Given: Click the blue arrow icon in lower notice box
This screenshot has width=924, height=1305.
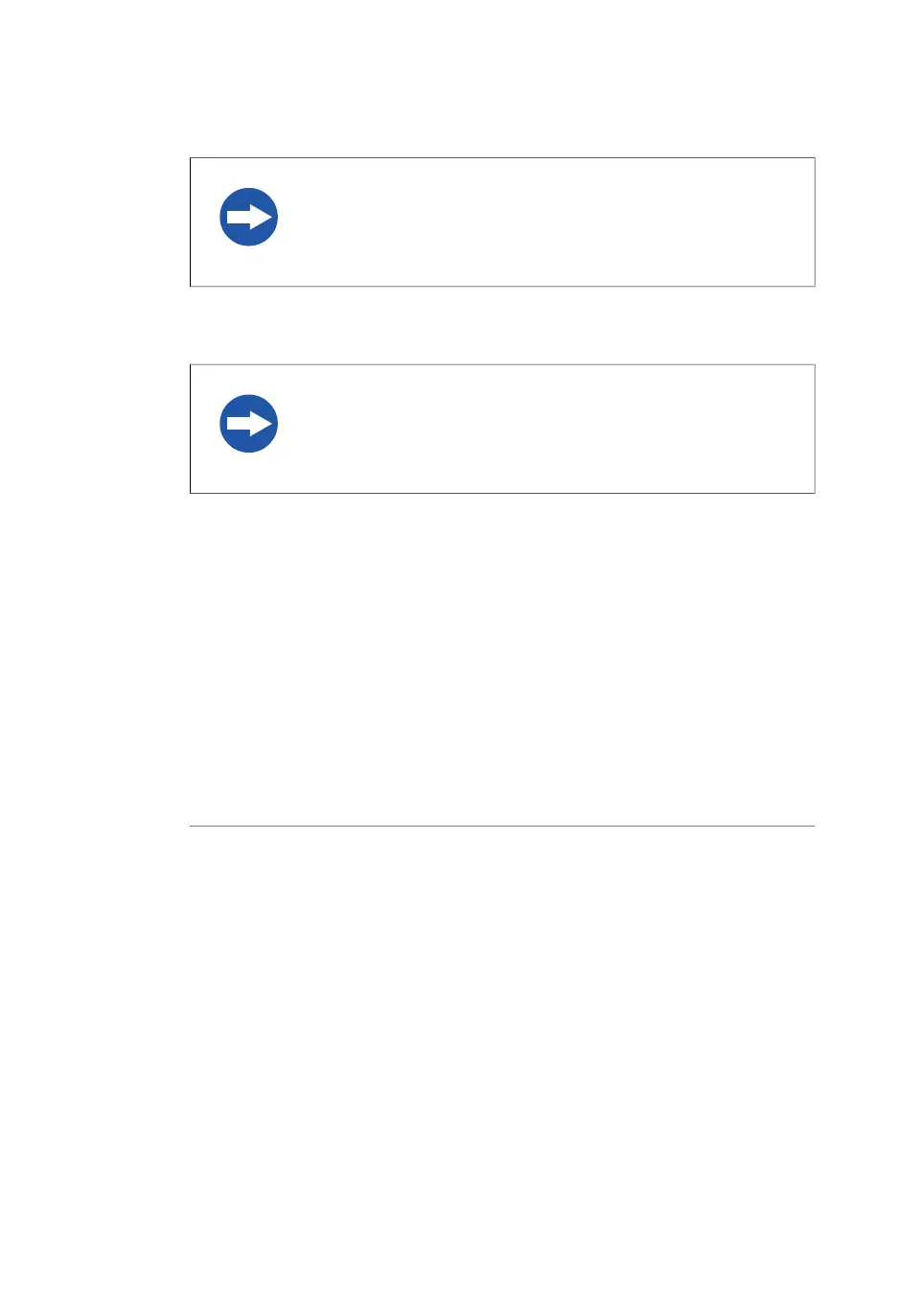Looking at the screenshot, I should point(248,424).
